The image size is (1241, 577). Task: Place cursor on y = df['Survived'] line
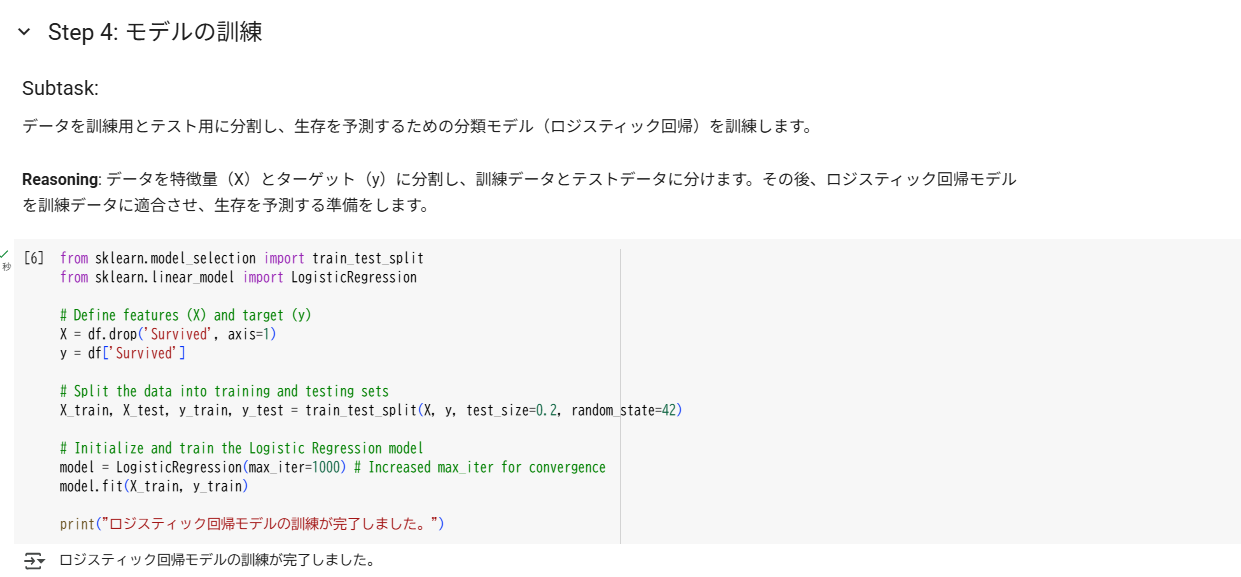123,353
